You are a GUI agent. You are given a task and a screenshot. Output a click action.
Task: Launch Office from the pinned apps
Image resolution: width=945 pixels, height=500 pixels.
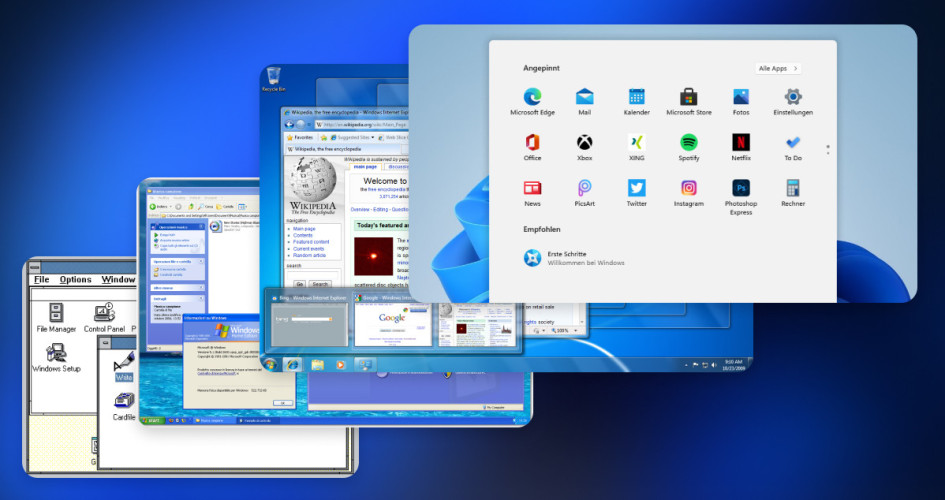(x=532, y=148)
